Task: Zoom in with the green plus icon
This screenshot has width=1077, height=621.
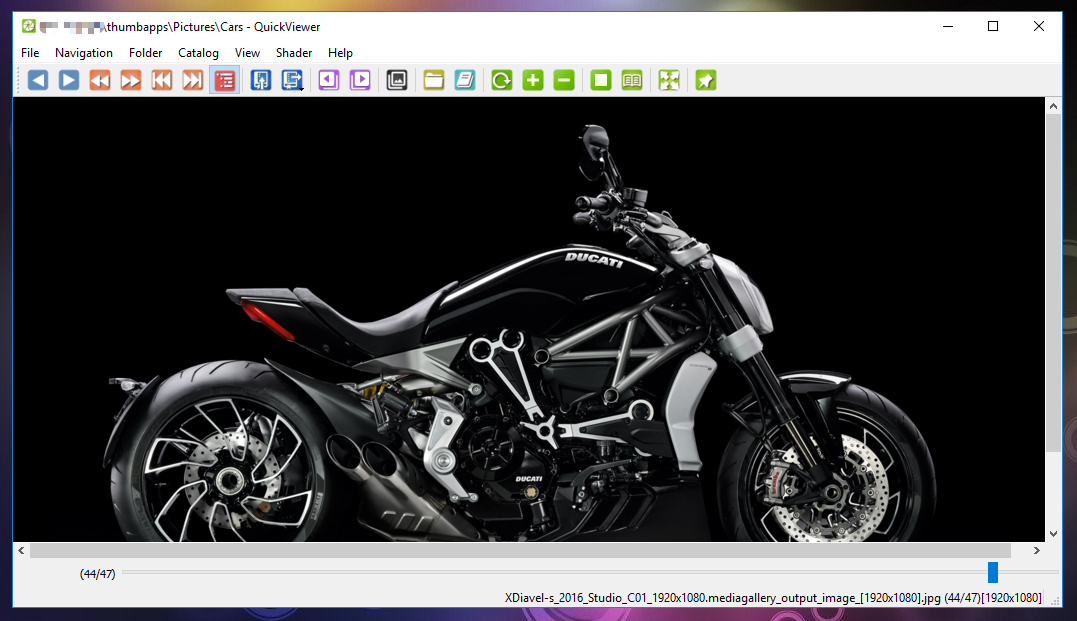Action: pyautogui.click(x=533, y=80)
